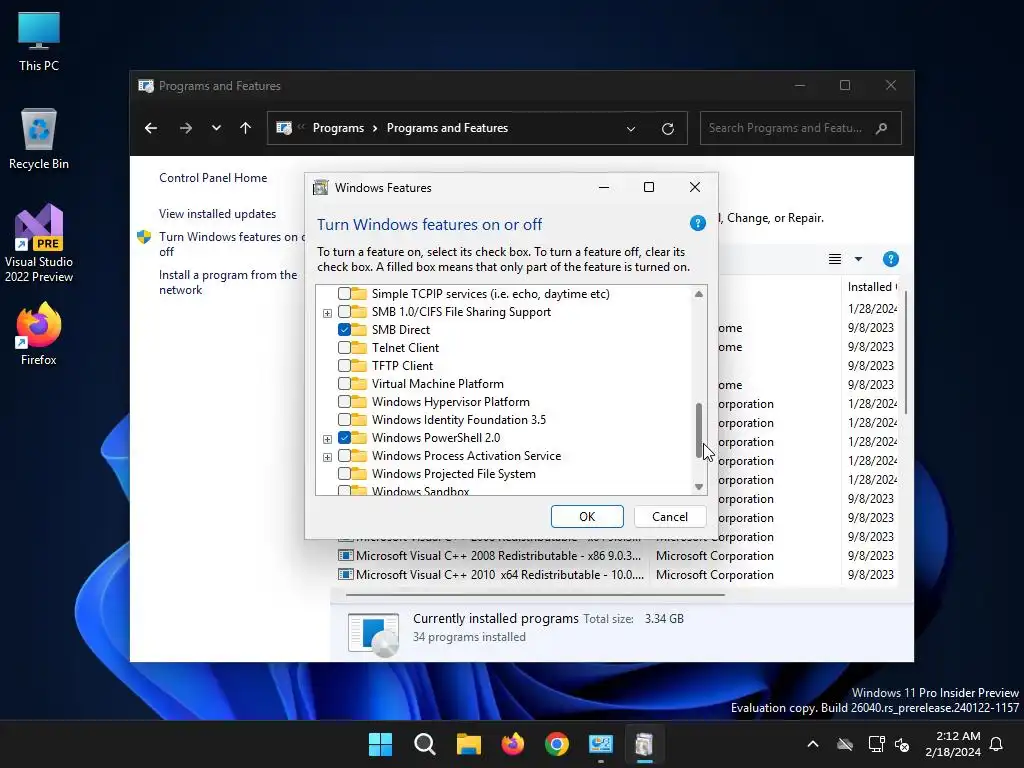Click the Programs and Features help icon
This screenshot has height=768, width=1024.
click(x=890, y=259)
